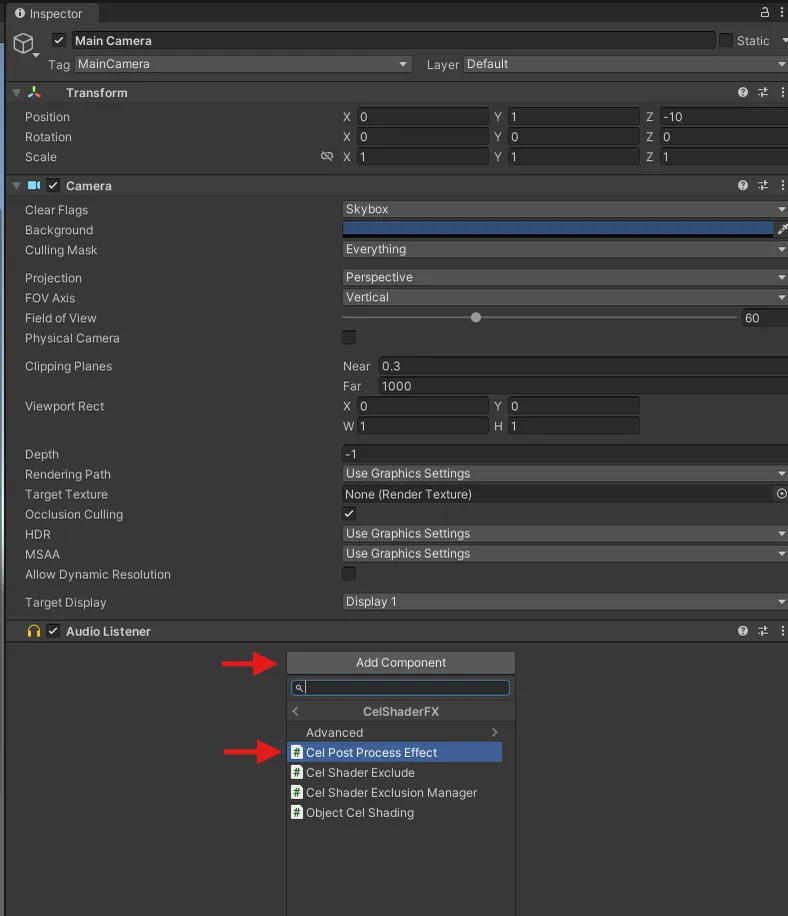Click the Inspector info icon in tab
The width and height of the screenshot is (788, 916).
click(20, 13)
